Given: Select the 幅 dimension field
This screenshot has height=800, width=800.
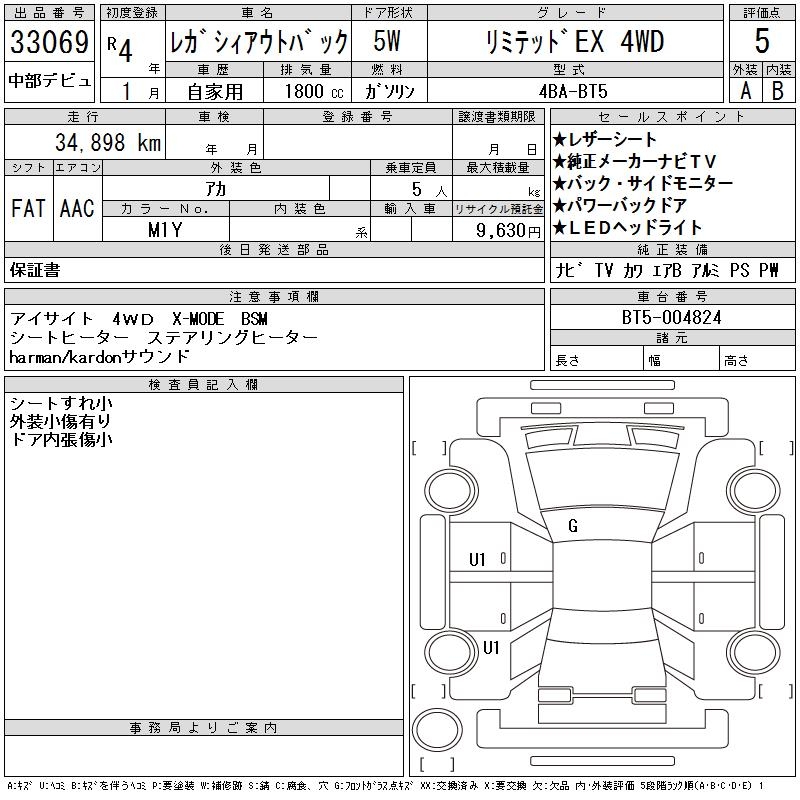Looking at the screenshot, I should pos(681,358).
